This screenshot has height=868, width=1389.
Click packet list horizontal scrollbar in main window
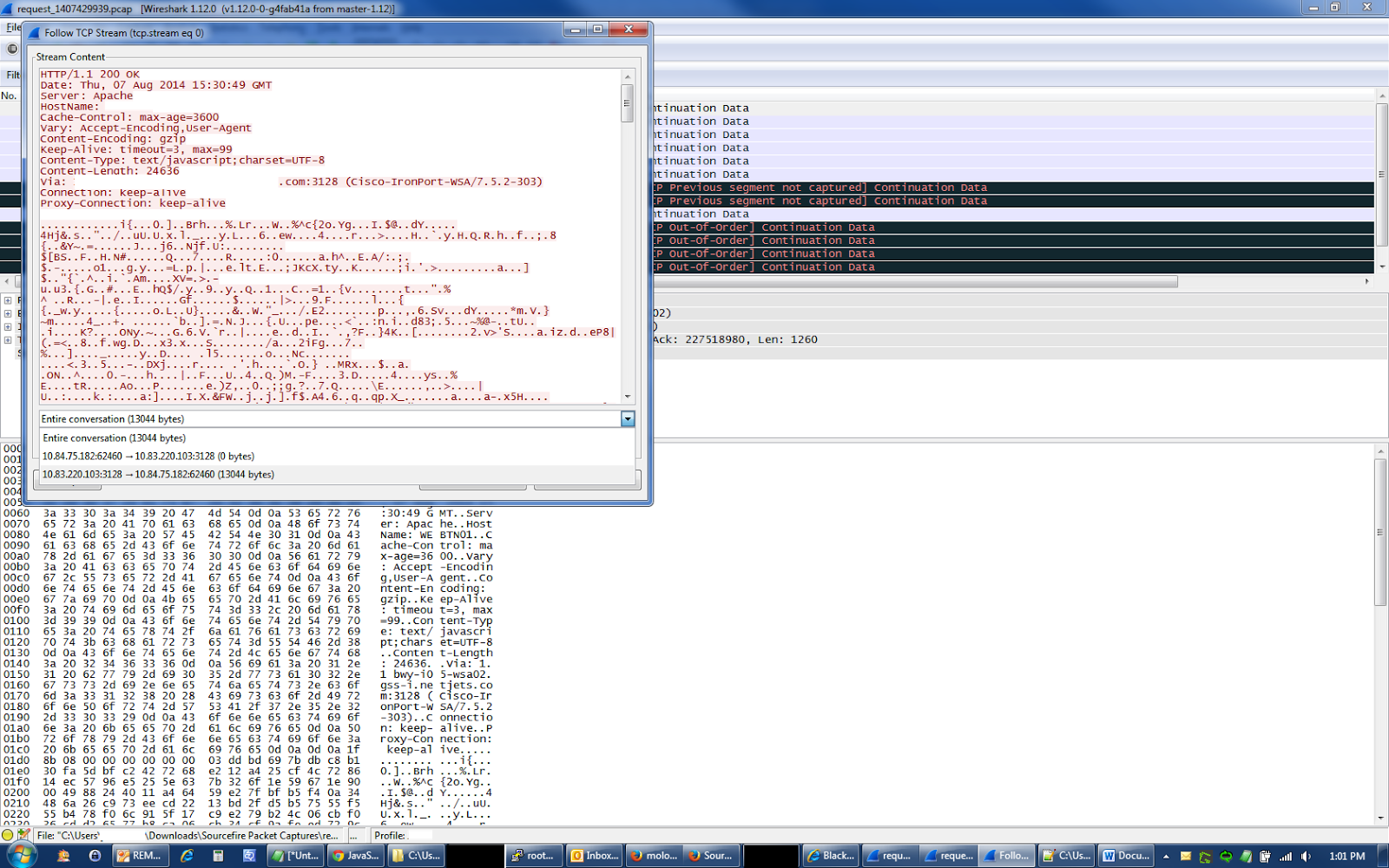916,281
